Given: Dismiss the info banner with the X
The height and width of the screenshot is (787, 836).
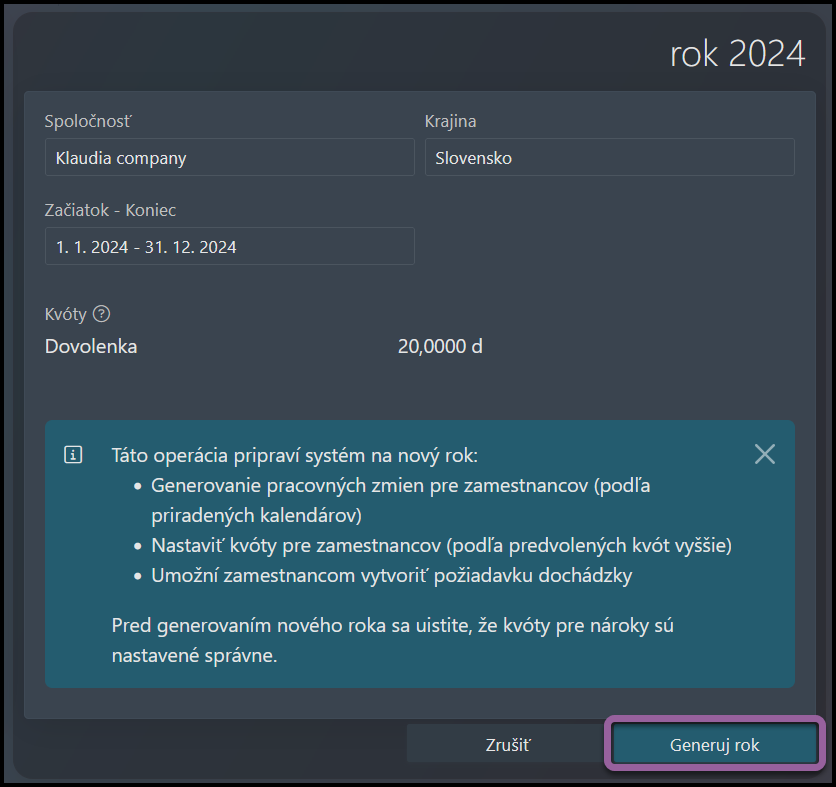Looking at the screenshot, I should coord(765,454).
